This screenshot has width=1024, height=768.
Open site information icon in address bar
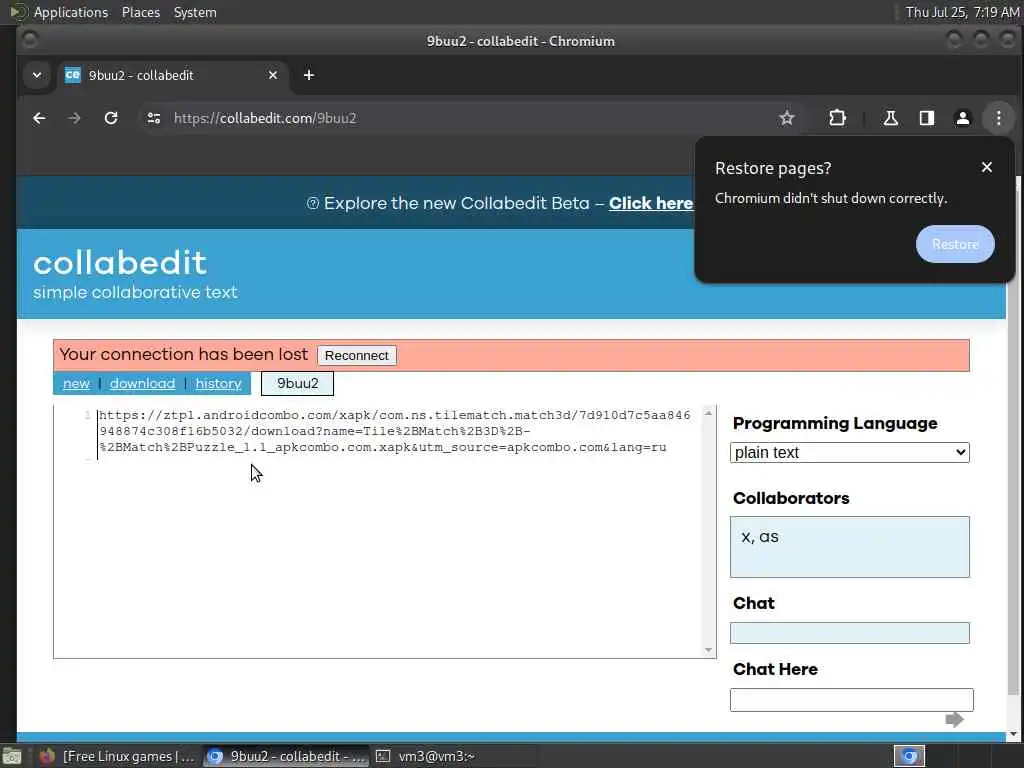pyautogui.click(x=154, y=118)
